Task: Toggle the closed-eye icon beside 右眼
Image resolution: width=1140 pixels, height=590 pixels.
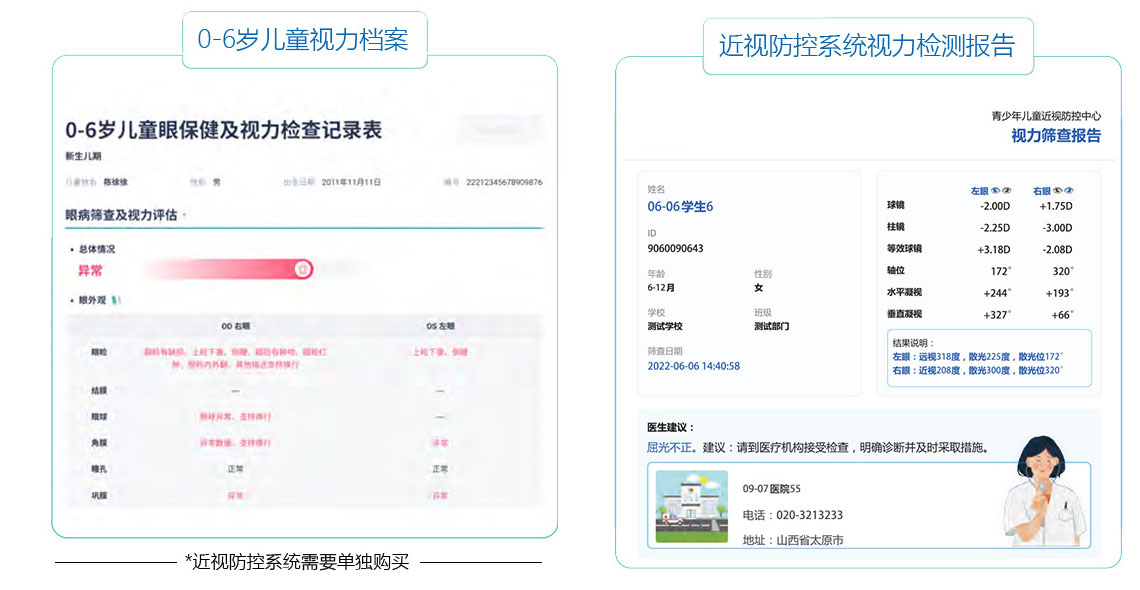Action: tap(1056, 190)
